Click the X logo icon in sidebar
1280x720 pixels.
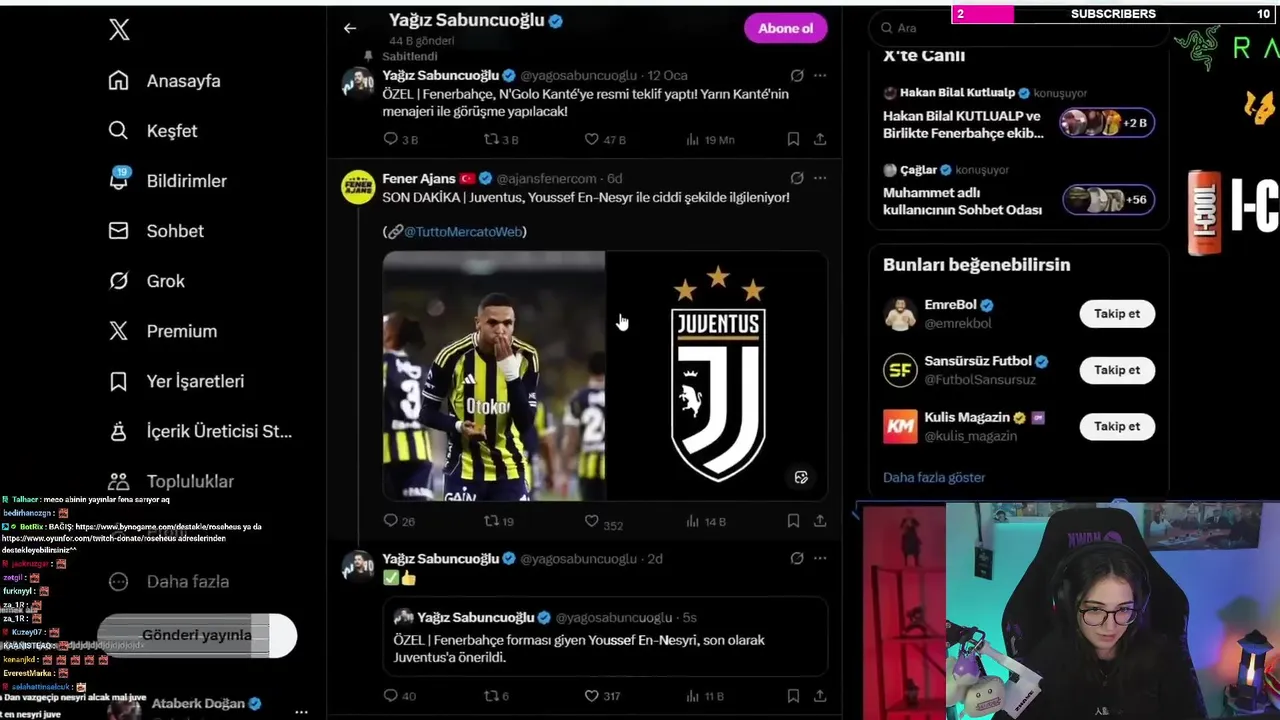pos(119,30)
